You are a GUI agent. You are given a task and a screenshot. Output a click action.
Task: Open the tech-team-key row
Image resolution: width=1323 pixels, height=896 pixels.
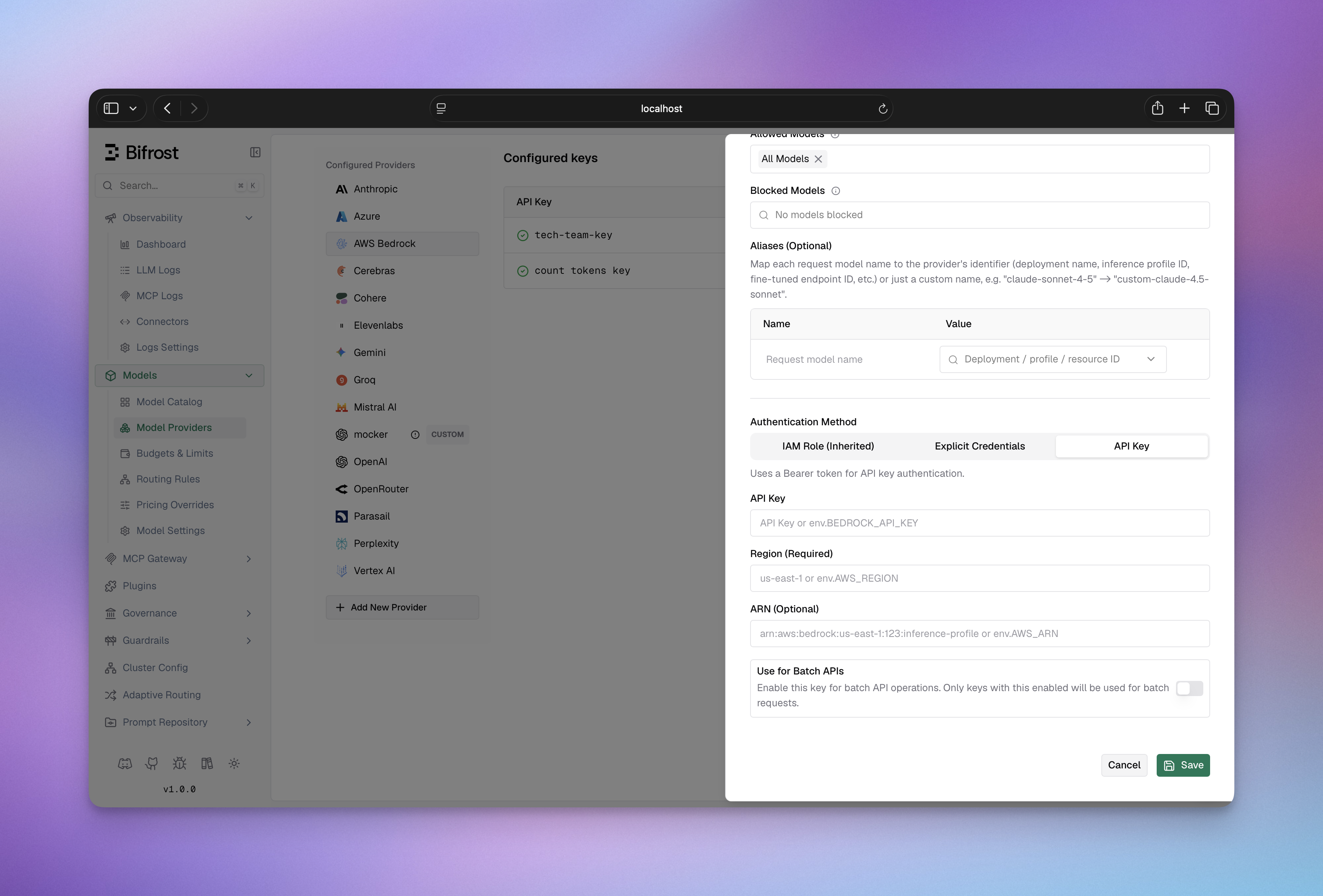click(x=614, y=235)
